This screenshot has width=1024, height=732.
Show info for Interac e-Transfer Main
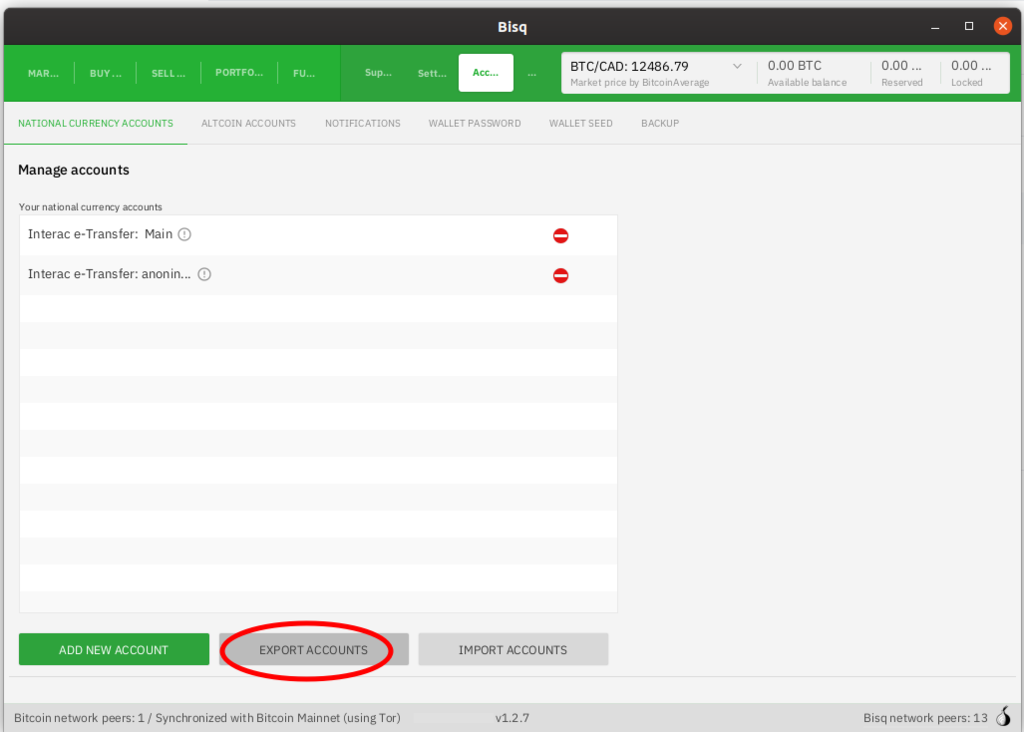pos(184,235)
